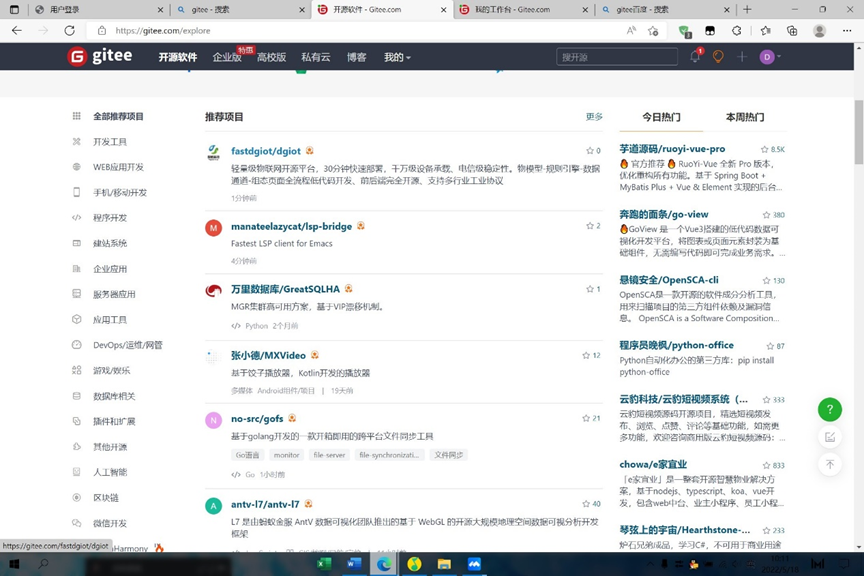Click the floating green help button
The width and height of the screenshot is (864, 576).
(x=829, y=409)
